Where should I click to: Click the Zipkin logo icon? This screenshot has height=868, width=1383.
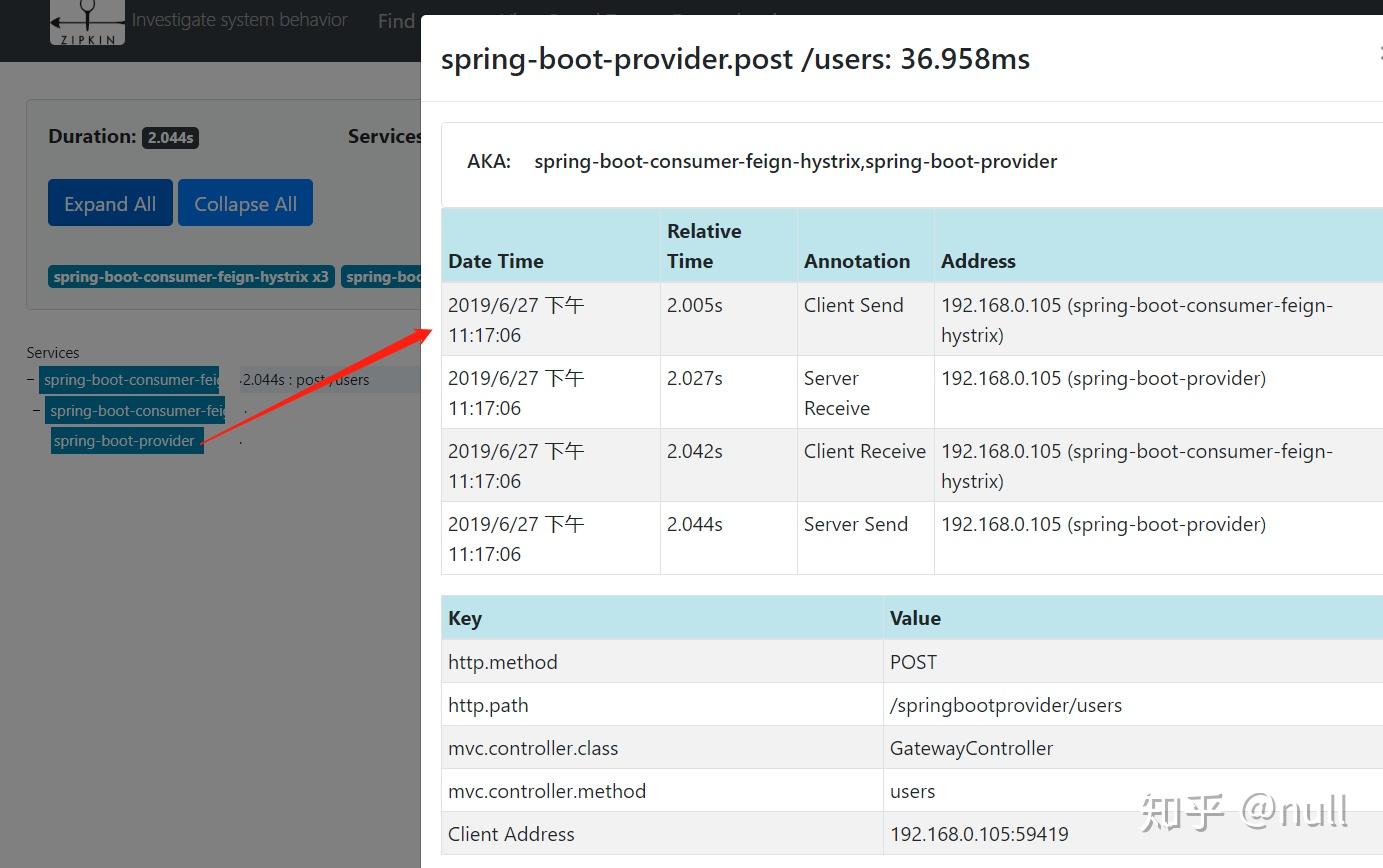tap(87, 22)
